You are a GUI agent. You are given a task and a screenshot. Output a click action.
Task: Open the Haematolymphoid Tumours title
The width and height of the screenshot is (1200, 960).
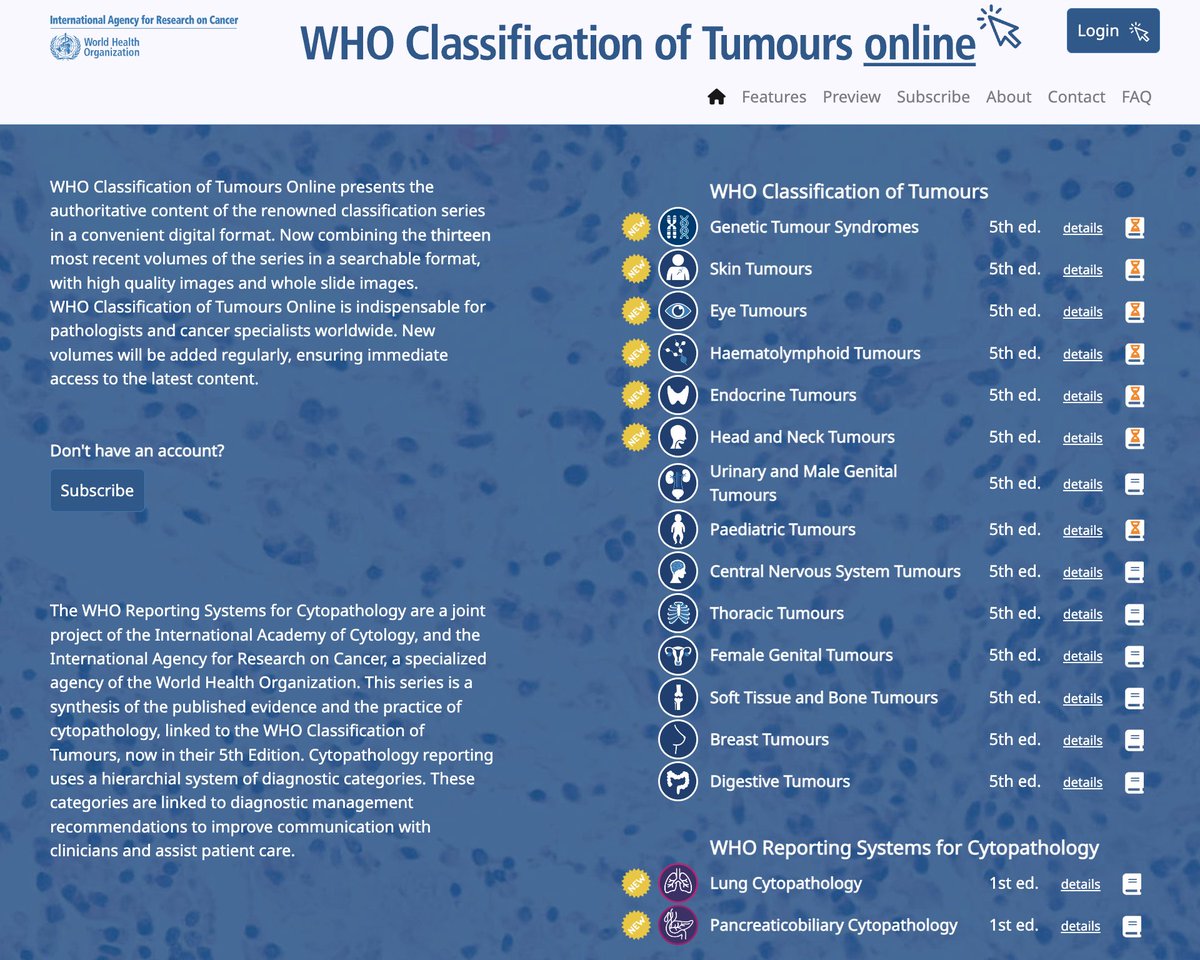click(815, 353)
